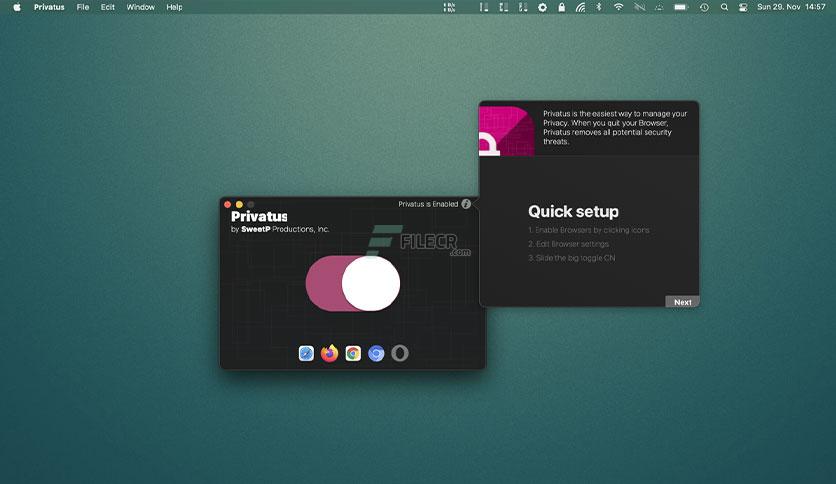Minimize Privatus window with yellow button
The height and width of the screenshot is (484, 836).
pyautogui.click(x=239, y=204)
